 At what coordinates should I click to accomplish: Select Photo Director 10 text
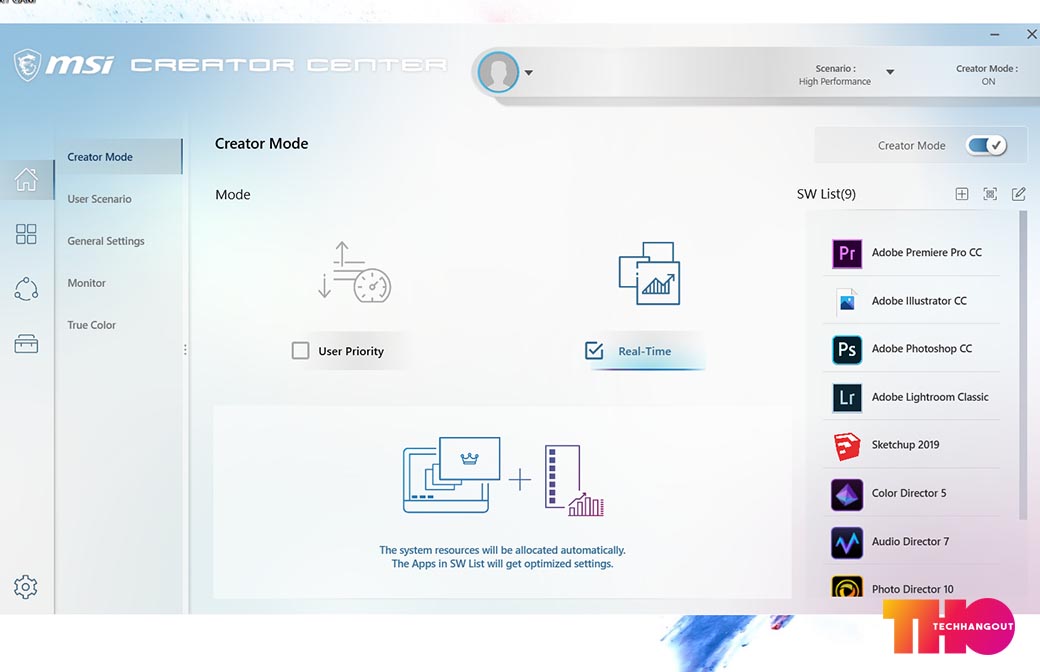coord(913,589)
